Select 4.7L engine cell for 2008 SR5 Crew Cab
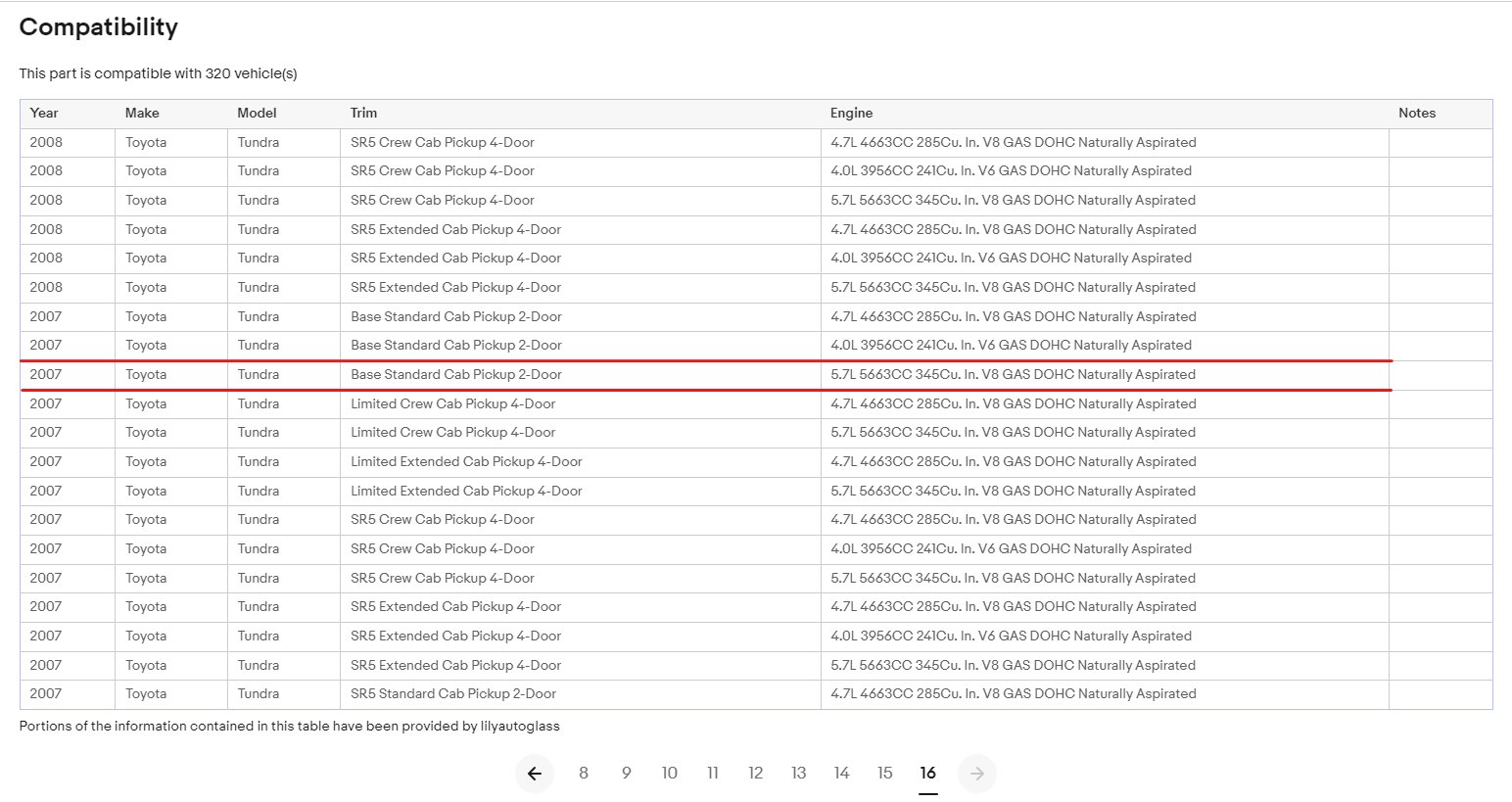 (1105, 143)
